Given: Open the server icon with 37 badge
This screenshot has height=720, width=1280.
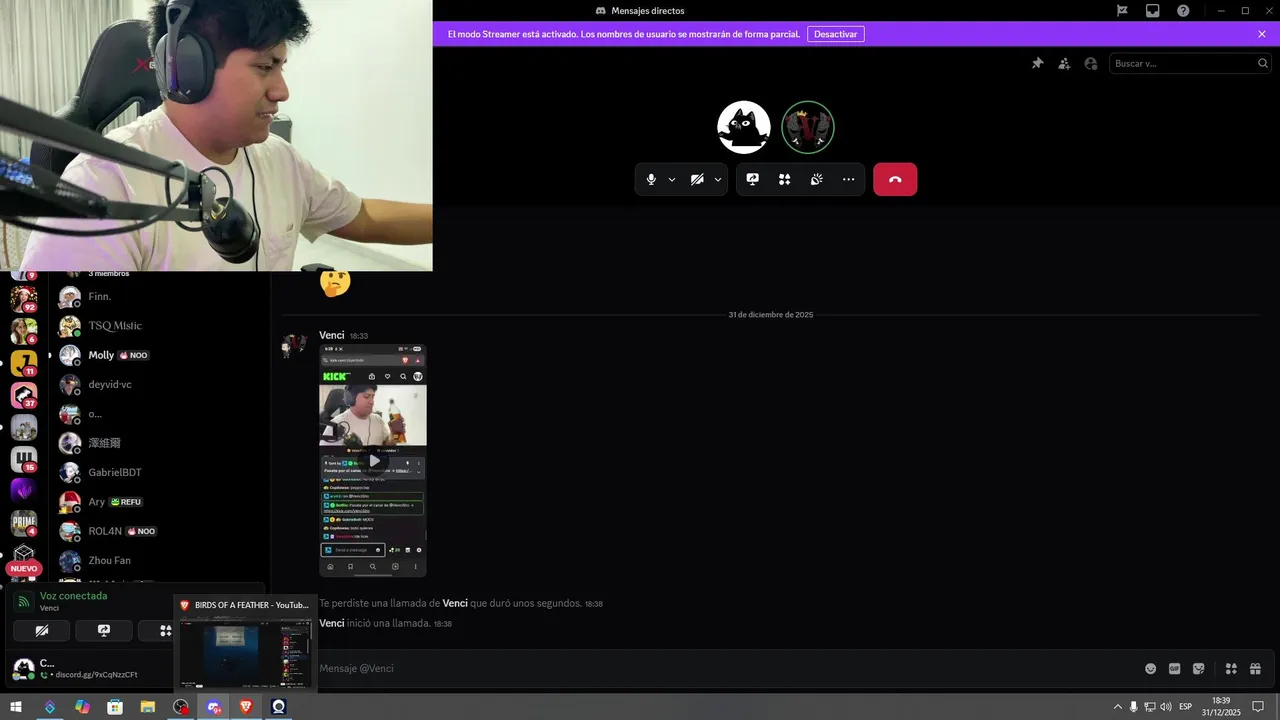Looking at the screenshot, I should click(24, 395).
